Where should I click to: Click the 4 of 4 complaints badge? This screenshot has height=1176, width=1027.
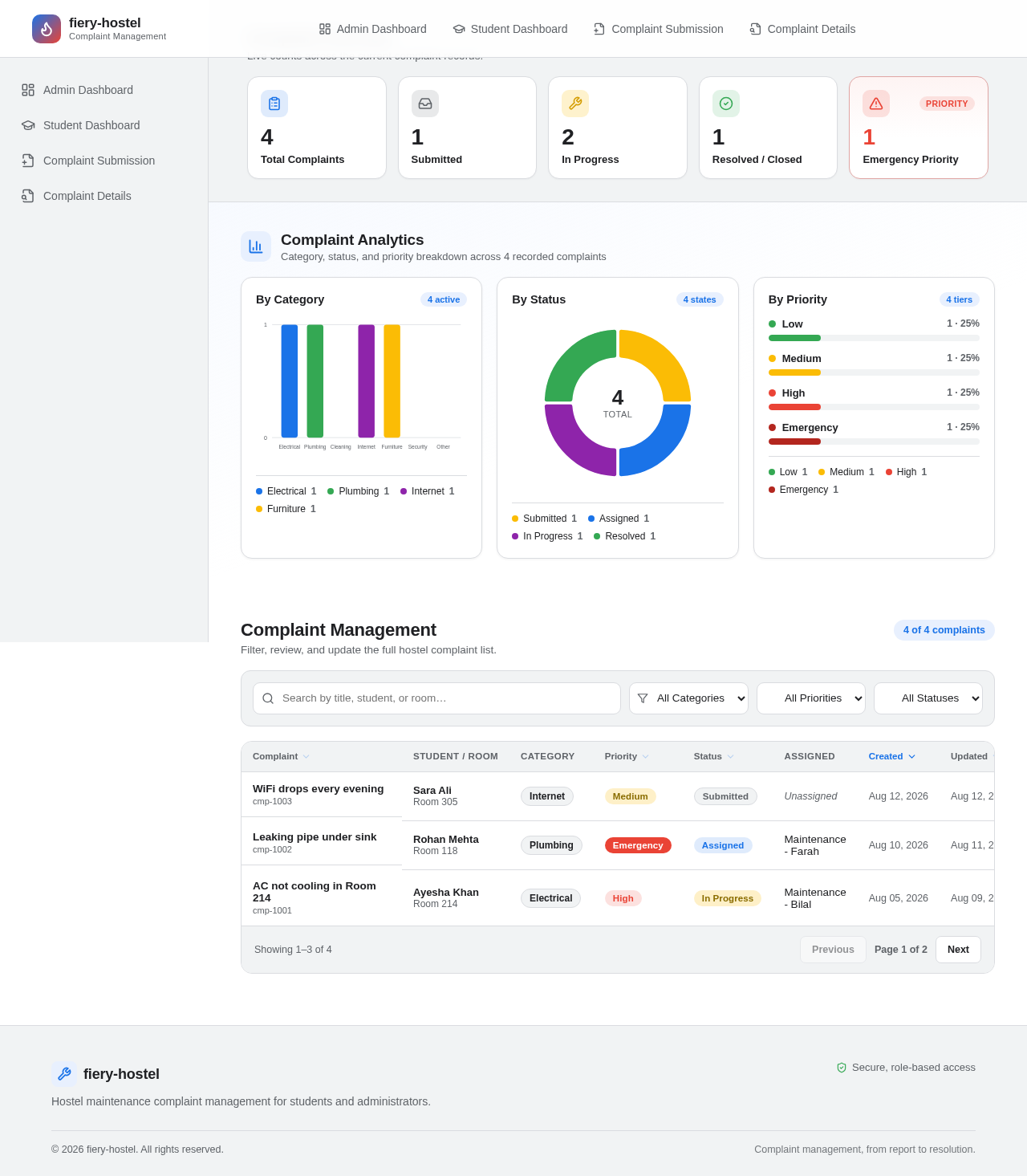pyautogui.click(x=944, y=630)
